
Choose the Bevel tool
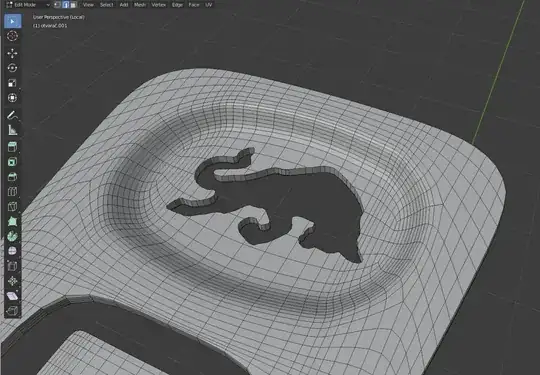(12, 177)
